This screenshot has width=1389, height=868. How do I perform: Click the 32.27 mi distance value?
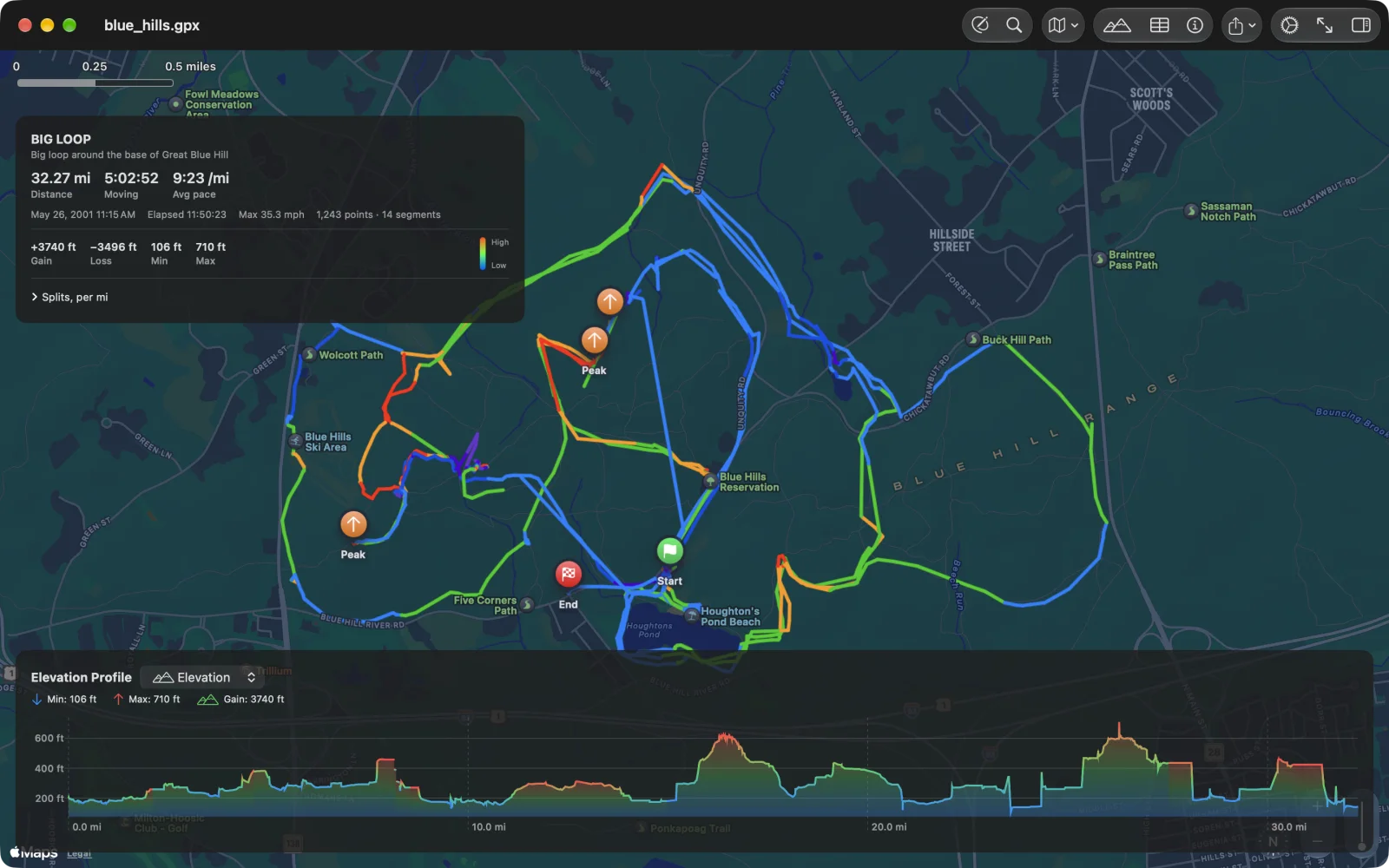click(61, 178)
